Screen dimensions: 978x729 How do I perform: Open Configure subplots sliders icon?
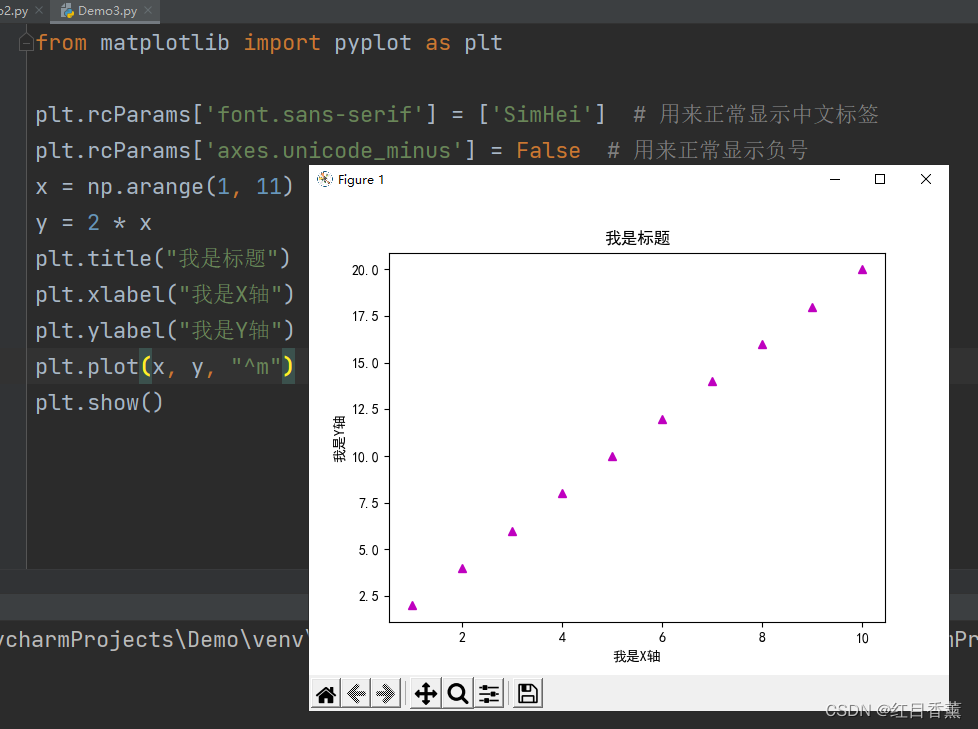click(490, 693)
